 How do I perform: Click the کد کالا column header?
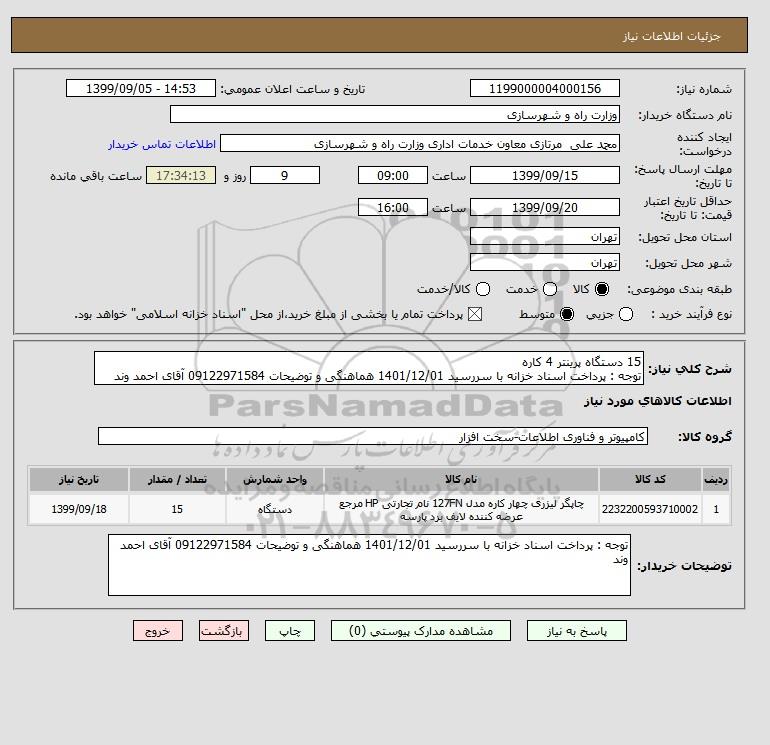(x=650, y=479)
